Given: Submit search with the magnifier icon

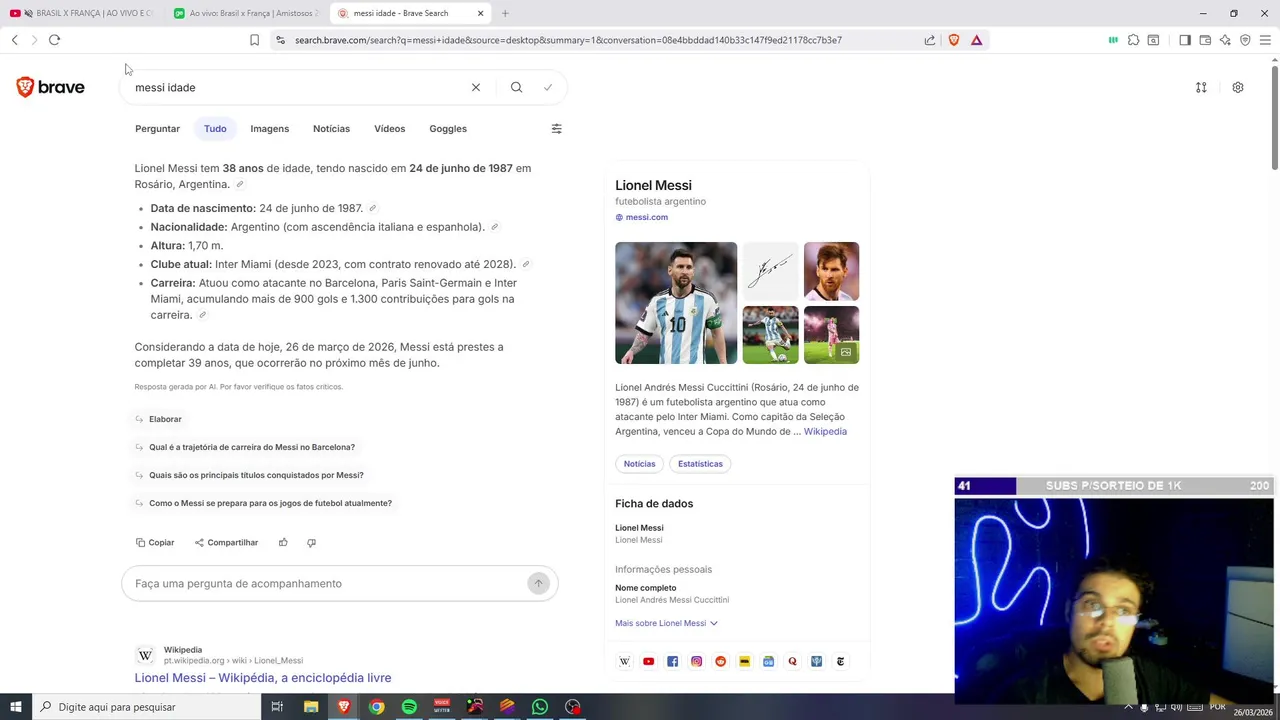Looking at the screenshot, I should [516, 87].
